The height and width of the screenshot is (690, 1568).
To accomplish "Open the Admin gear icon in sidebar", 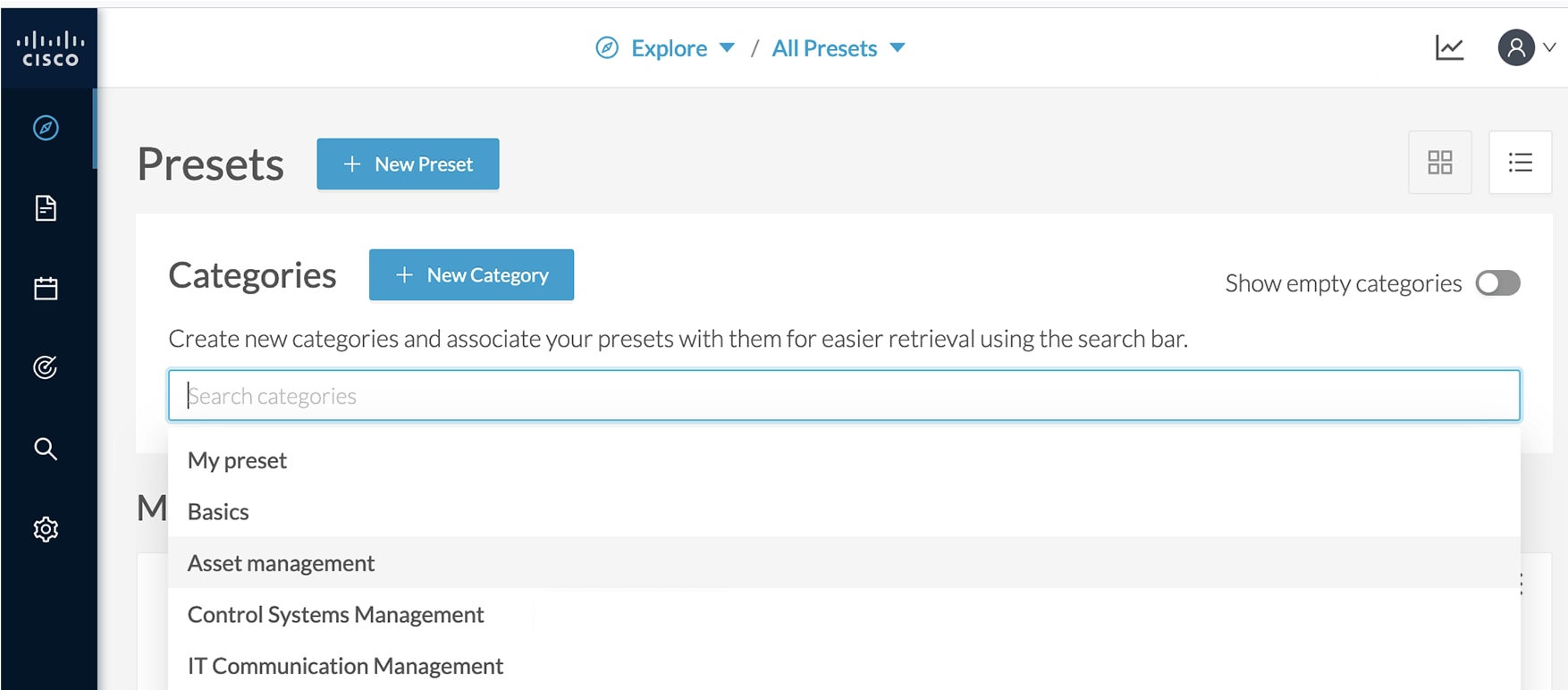I will point(46,529).
